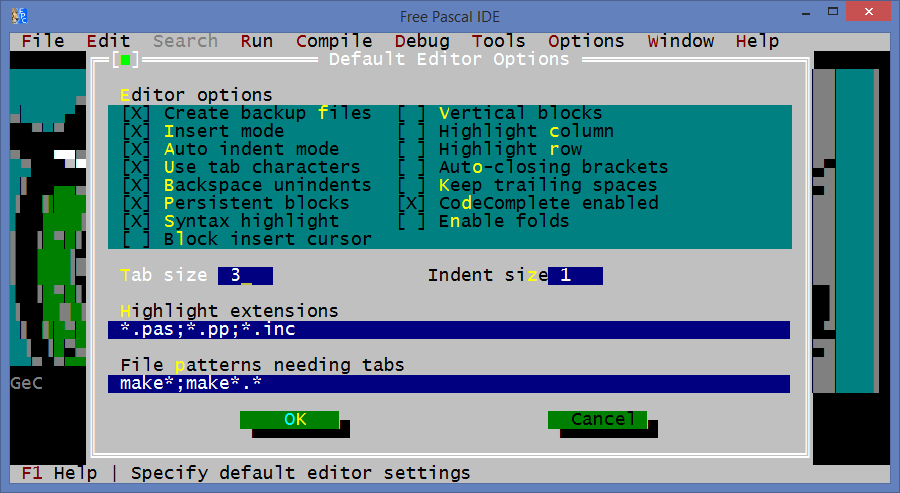Dismiss dialog with the Cancel button
This screenshot has height=493, width=900.
click(598, 420)
